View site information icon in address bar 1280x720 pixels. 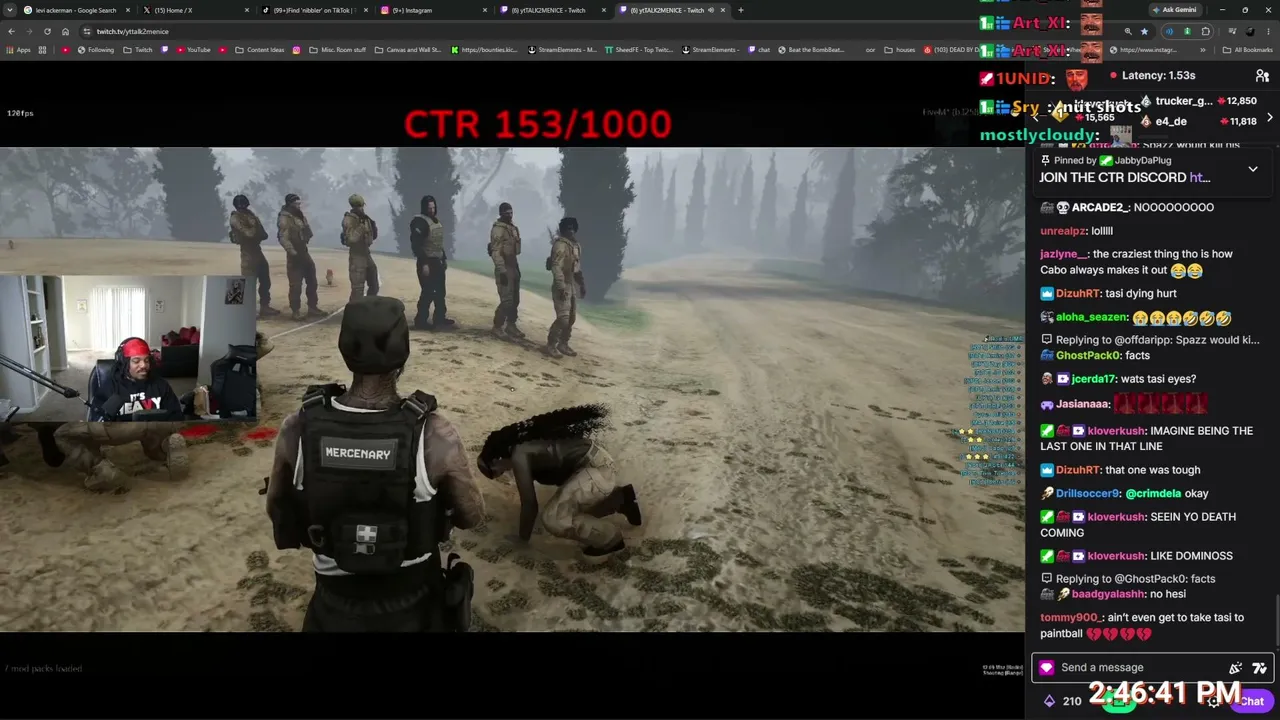pos(87,31)
